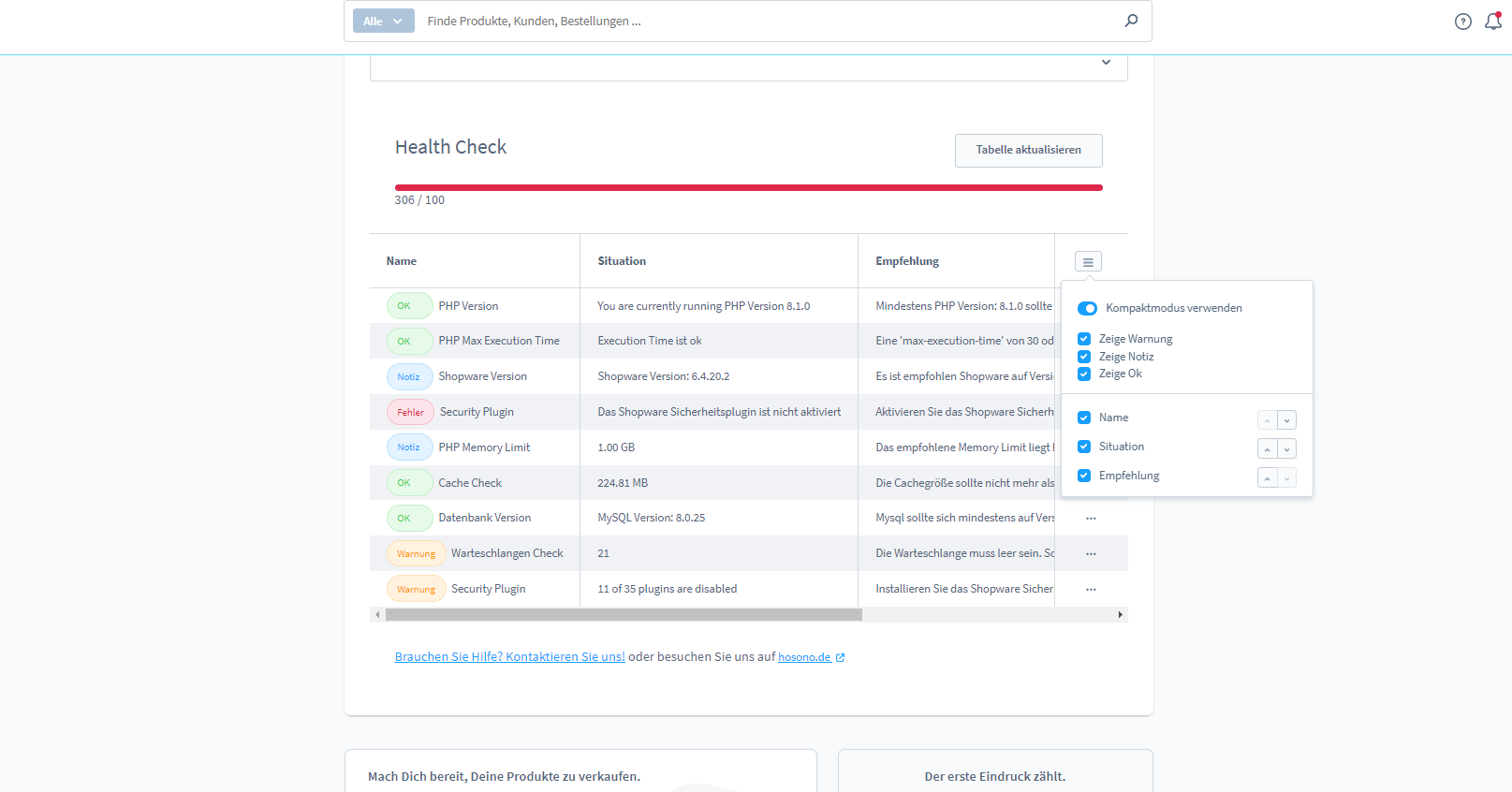Move Empfehlung column down
This screenshot has width=1512, height=792.
1287,478
